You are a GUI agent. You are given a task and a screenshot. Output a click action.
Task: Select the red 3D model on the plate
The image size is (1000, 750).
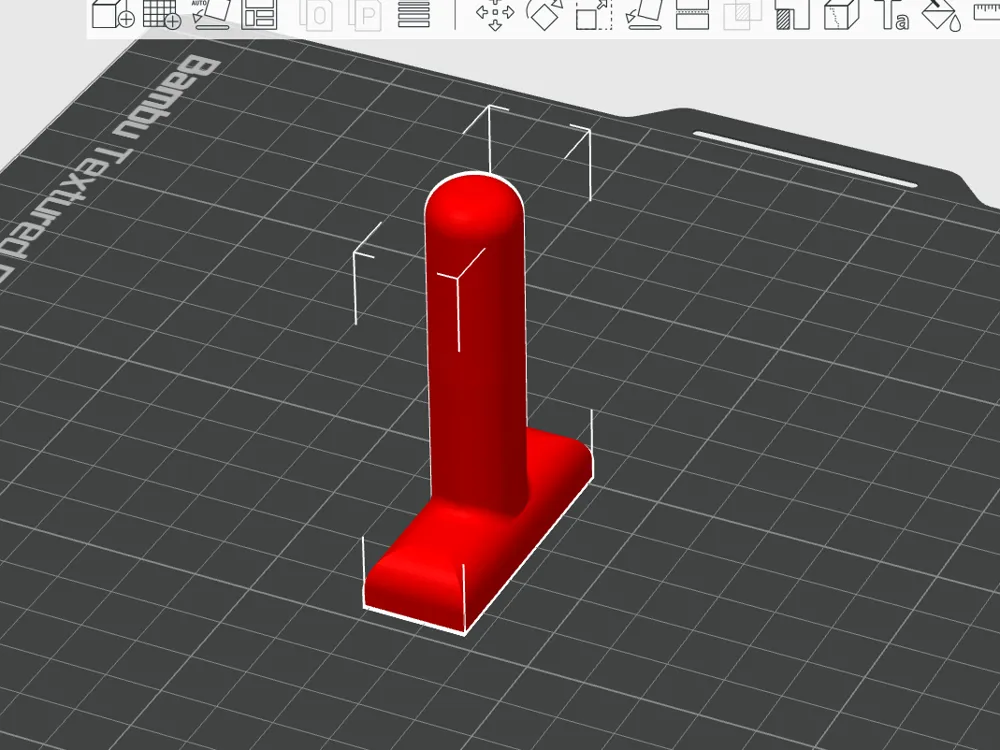point(477,383)
